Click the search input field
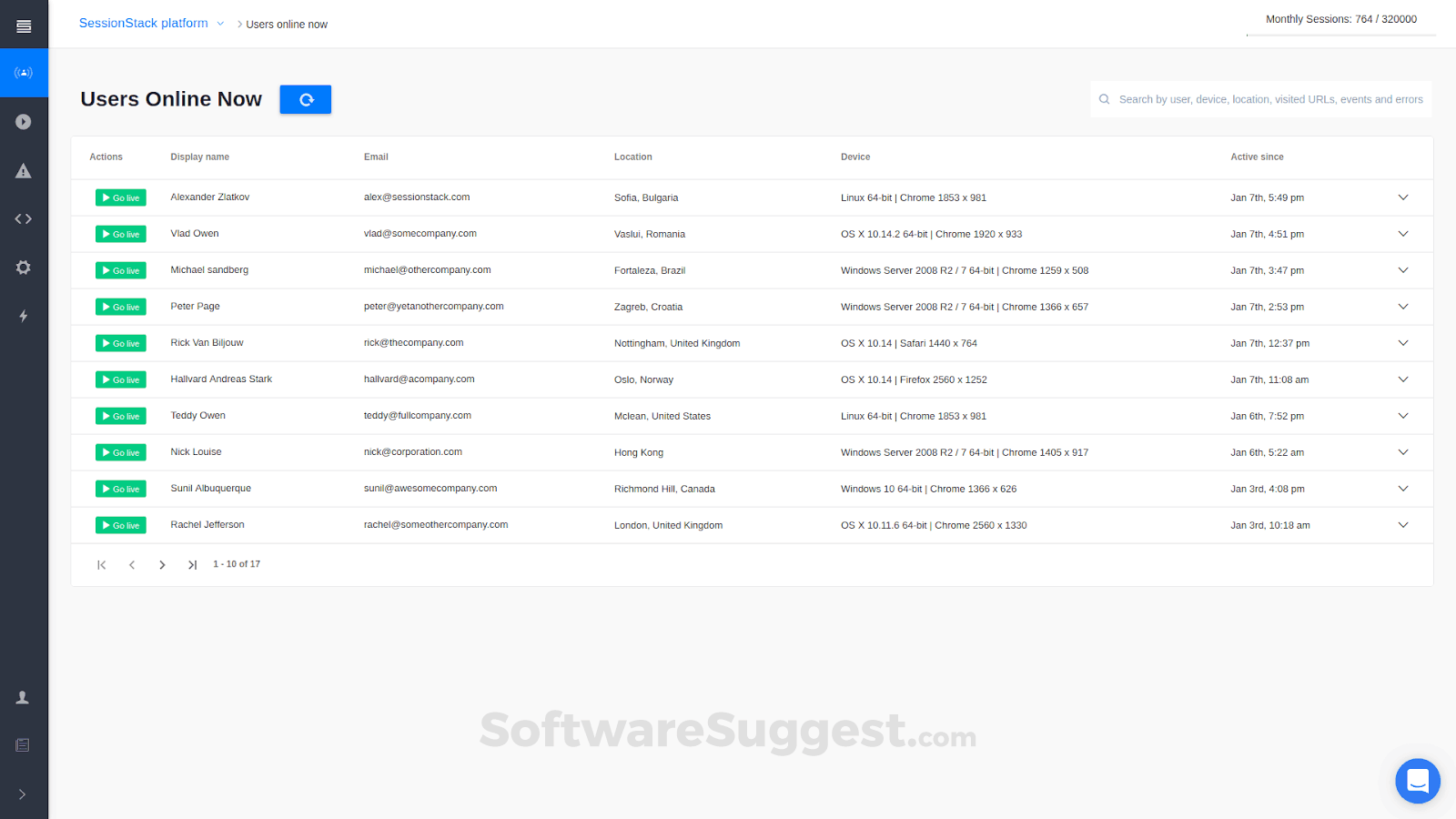The width and height of the screenshot is (1456, 819). point(1260,99)
